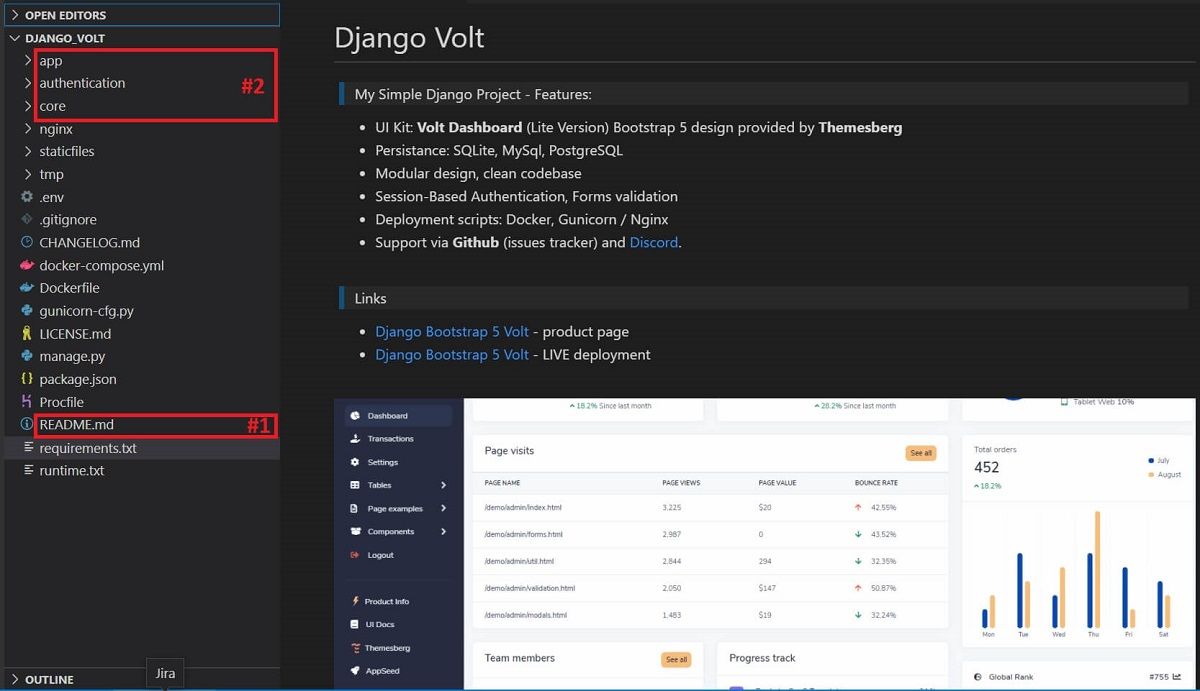Click the git diamond icon for .gitignore
Screen dimensions: 1200x691
tap(27, 219)
